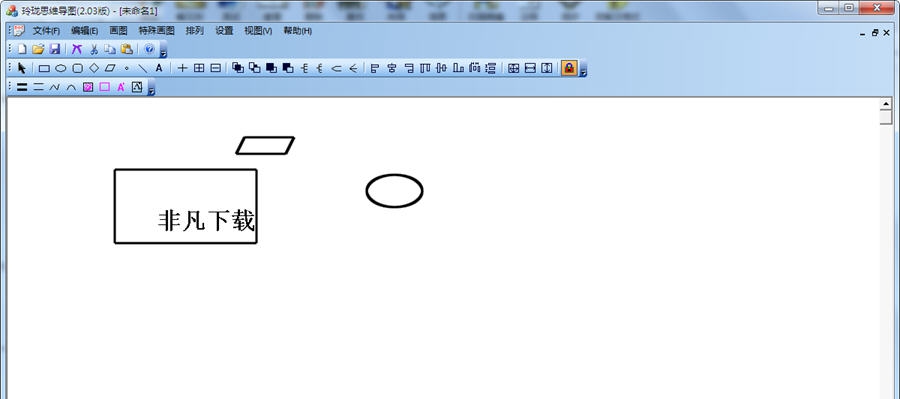Click the purple delete icon next to Save
This screenshot has height=399, width=900.
coord(76,49)
